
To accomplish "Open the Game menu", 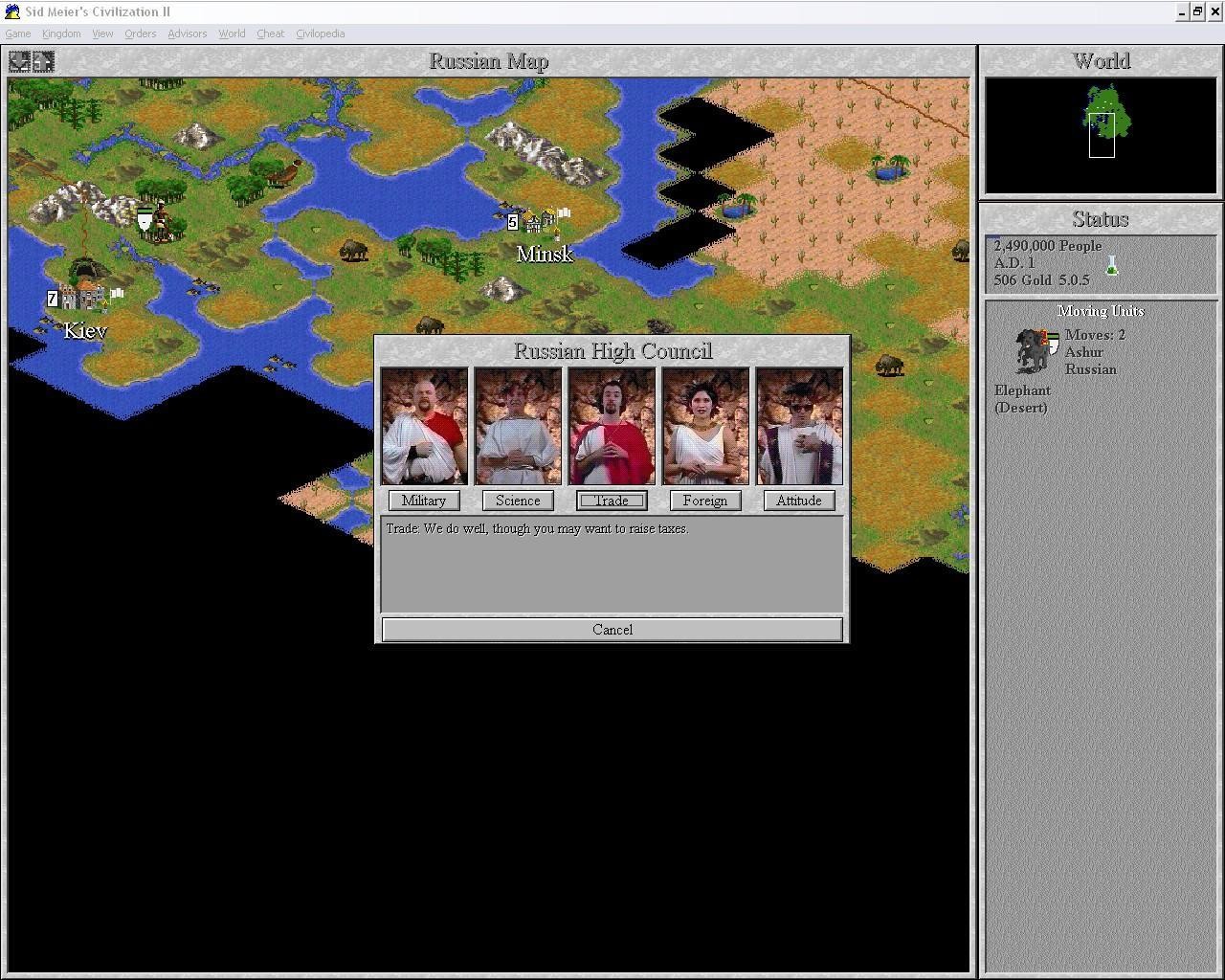I will 18,33.
